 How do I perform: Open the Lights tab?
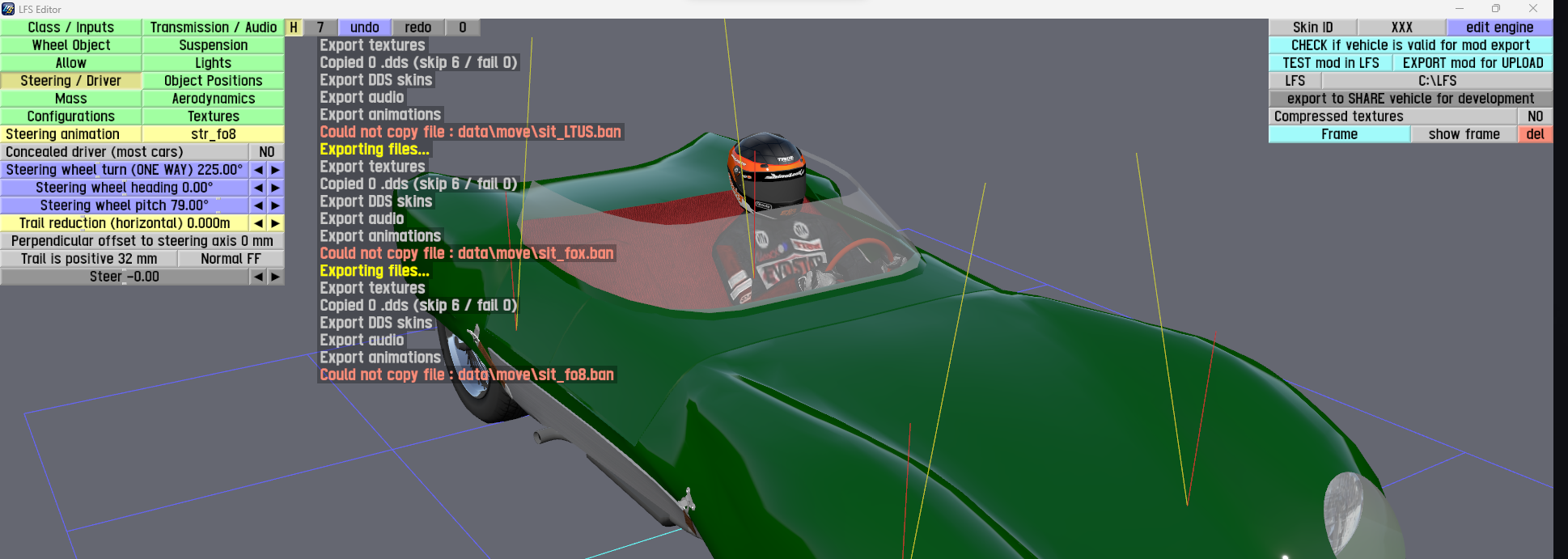[214, 63]
